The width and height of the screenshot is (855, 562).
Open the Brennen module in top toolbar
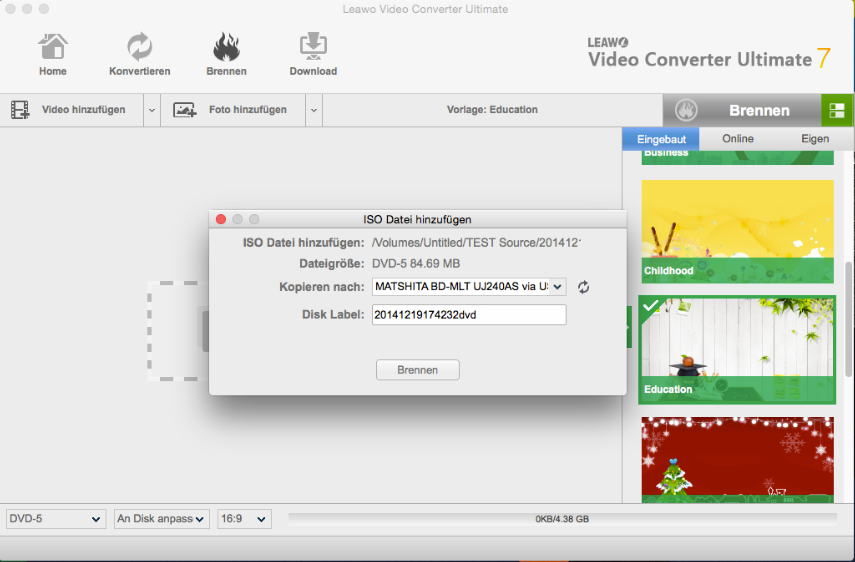[x=226, y=55]
